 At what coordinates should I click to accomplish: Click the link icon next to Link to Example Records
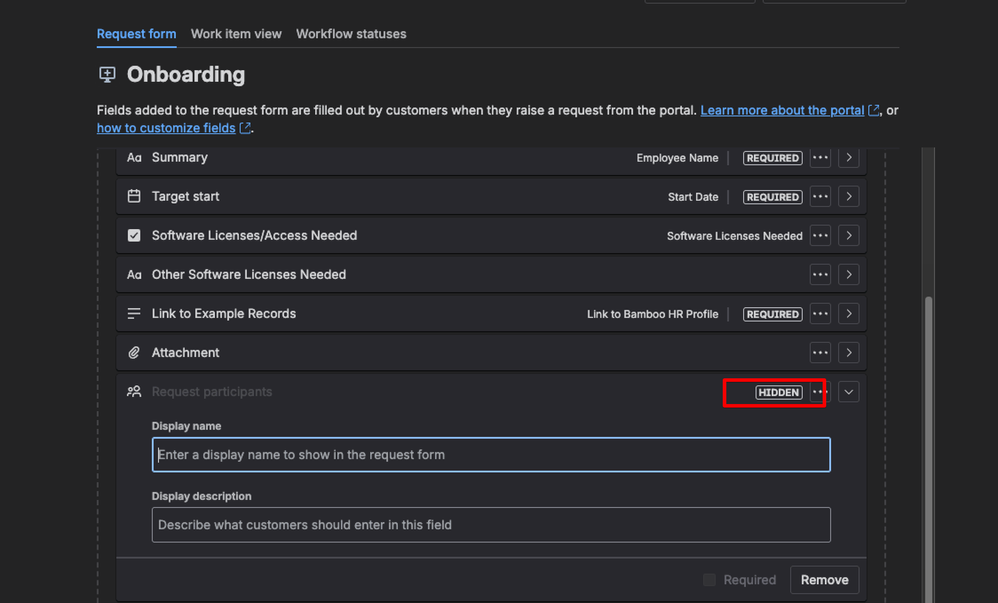[134, 313]
